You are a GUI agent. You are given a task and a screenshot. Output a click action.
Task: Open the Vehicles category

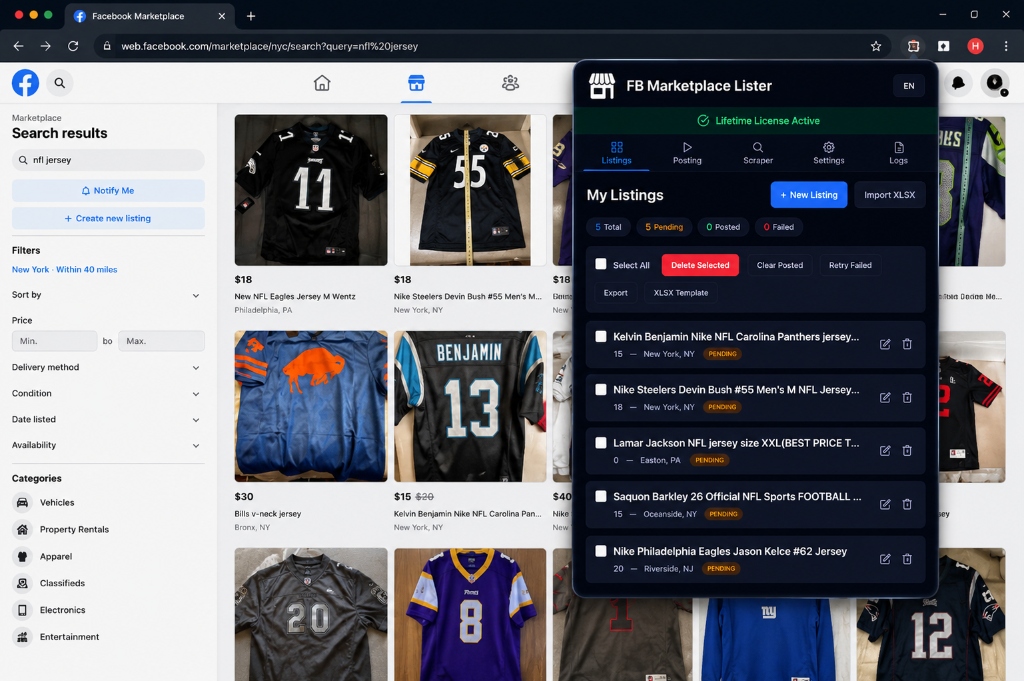(x=57, y=503)
